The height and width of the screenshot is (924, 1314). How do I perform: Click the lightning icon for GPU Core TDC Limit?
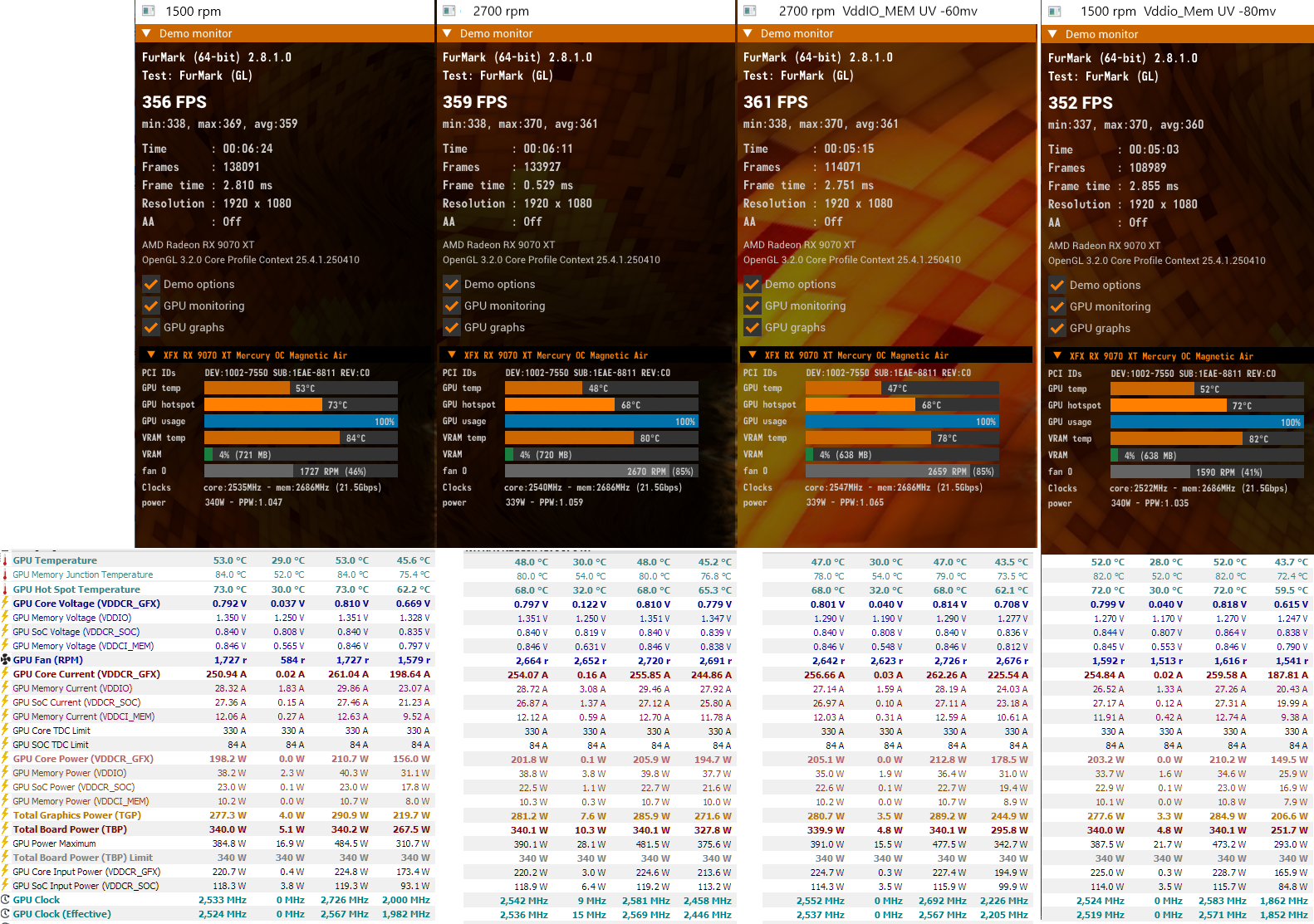5,731
